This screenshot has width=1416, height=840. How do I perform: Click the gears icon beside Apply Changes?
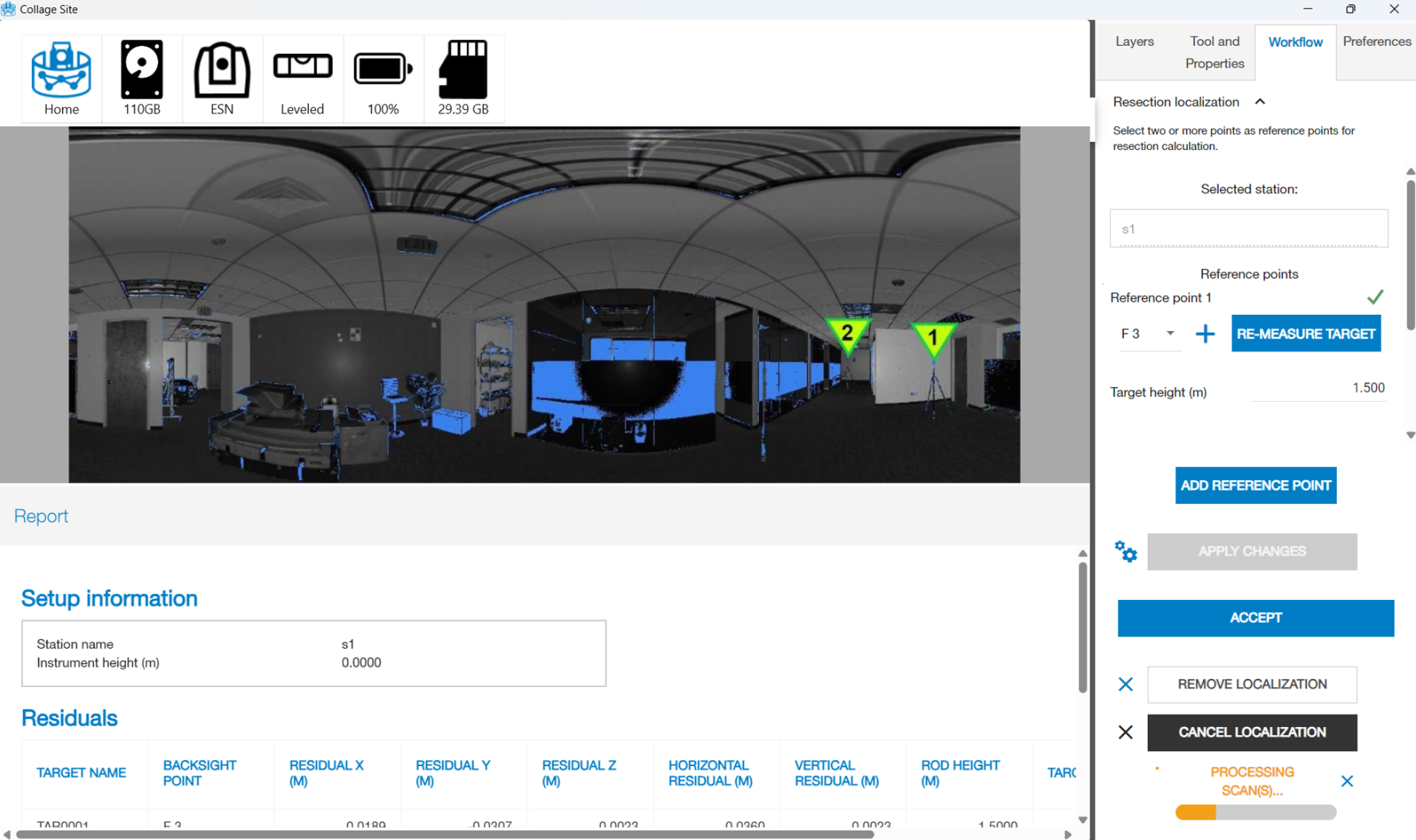pos(1126,552)
